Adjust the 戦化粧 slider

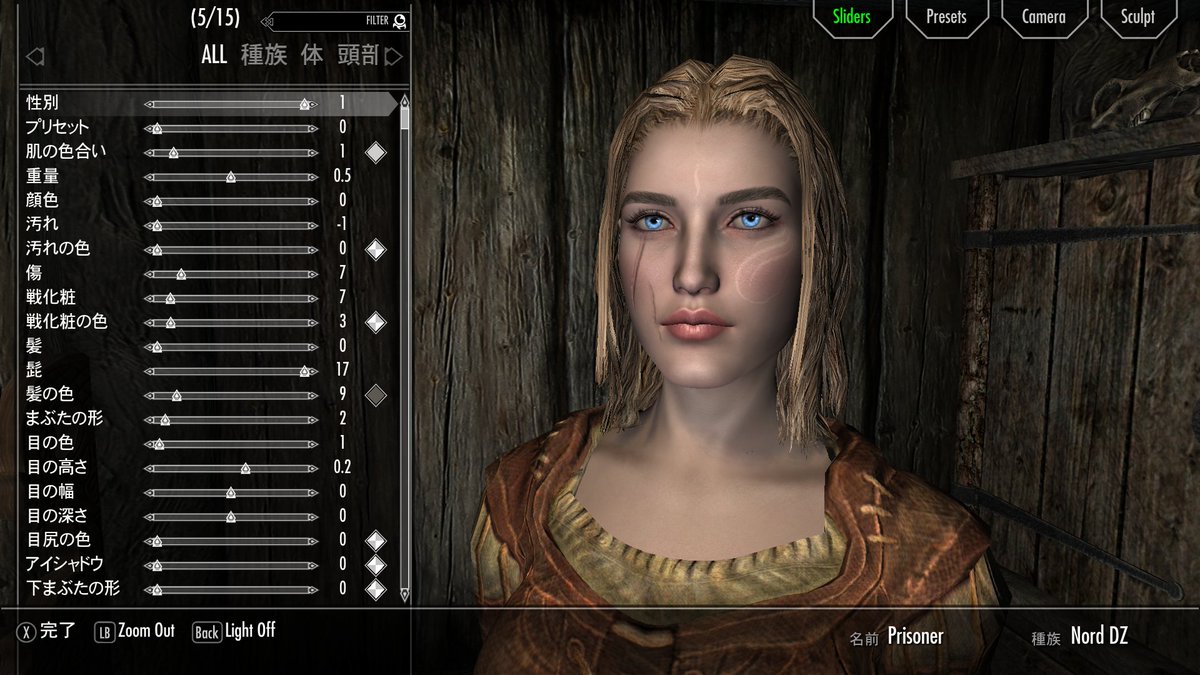(231, 298)
